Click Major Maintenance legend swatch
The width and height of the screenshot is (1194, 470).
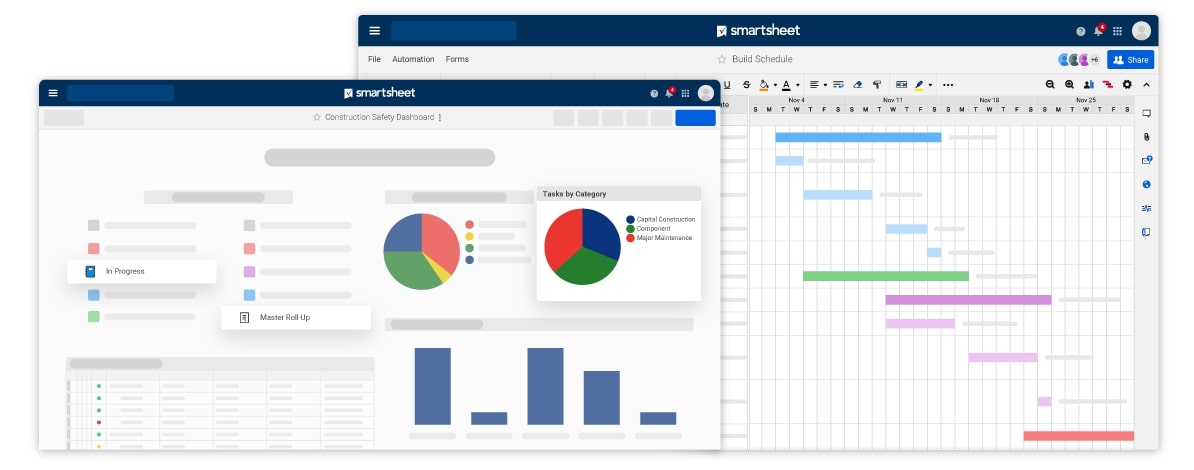click(631, 238)
